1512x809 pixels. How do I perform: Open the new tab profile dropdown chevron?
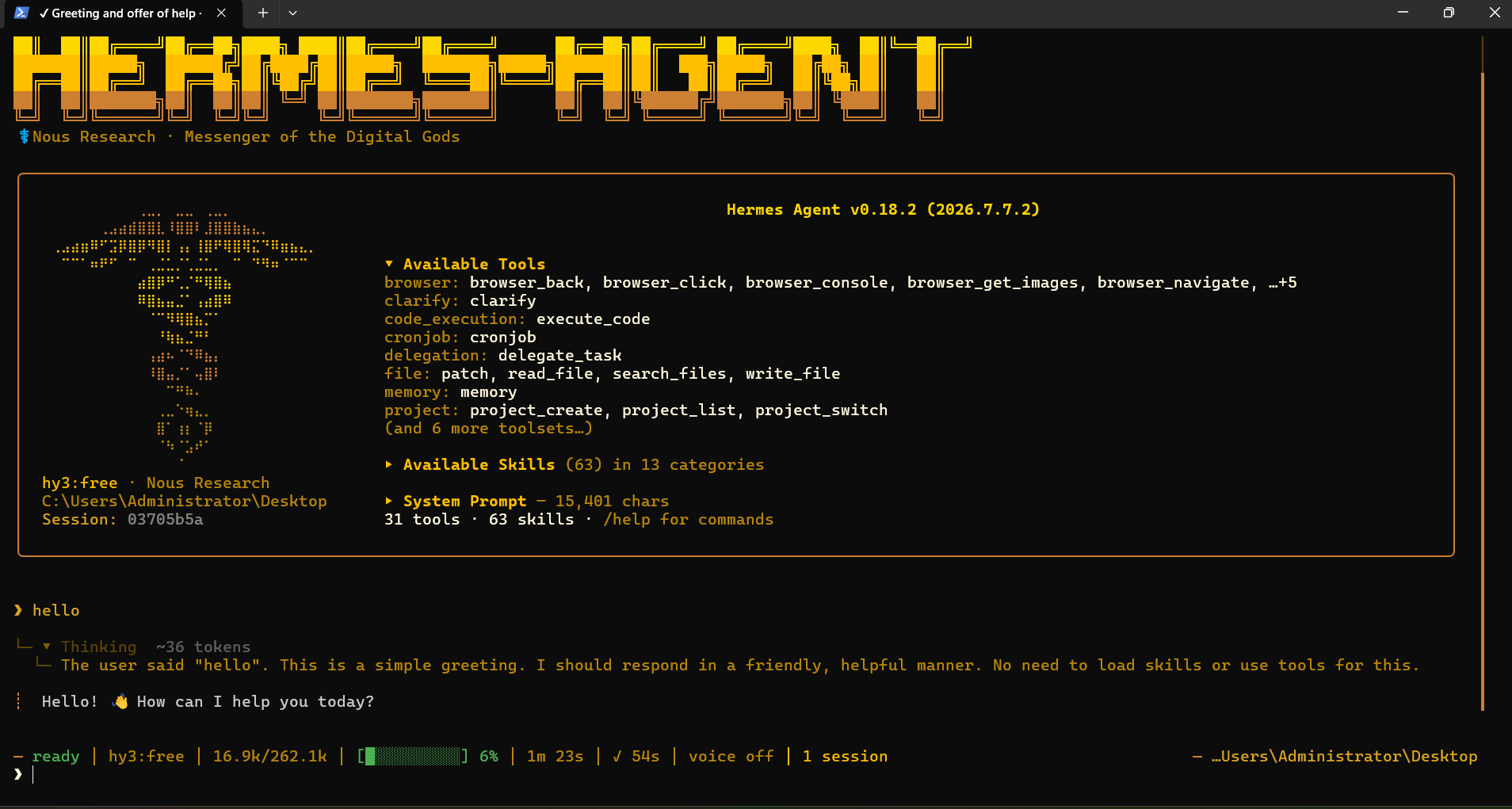tap(292, 13)
